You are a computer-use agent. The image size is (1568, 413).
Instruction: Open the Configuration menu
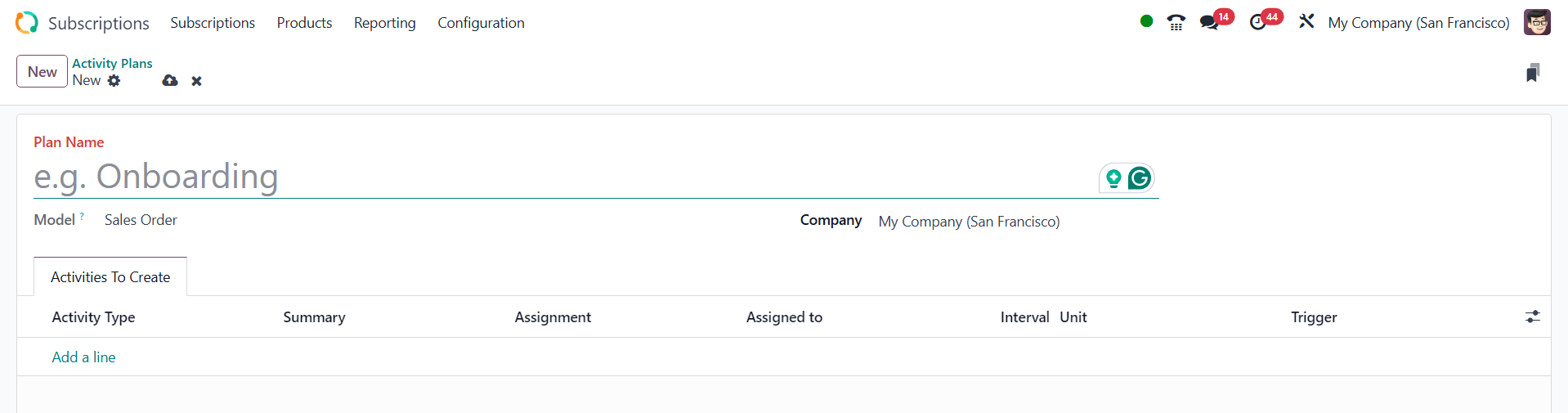tap(481, 23)
